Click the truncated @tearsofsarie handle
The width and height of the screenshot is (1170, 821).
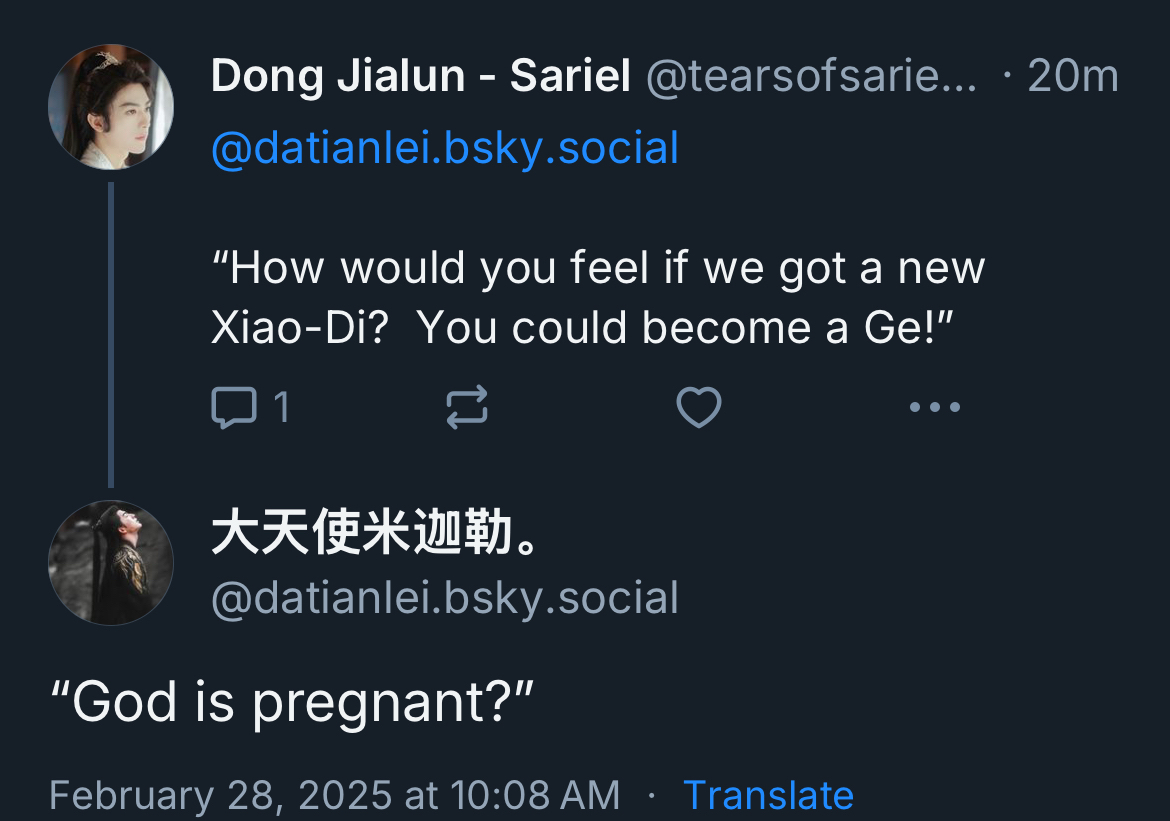pyautogui.click(x=811, y=77)
